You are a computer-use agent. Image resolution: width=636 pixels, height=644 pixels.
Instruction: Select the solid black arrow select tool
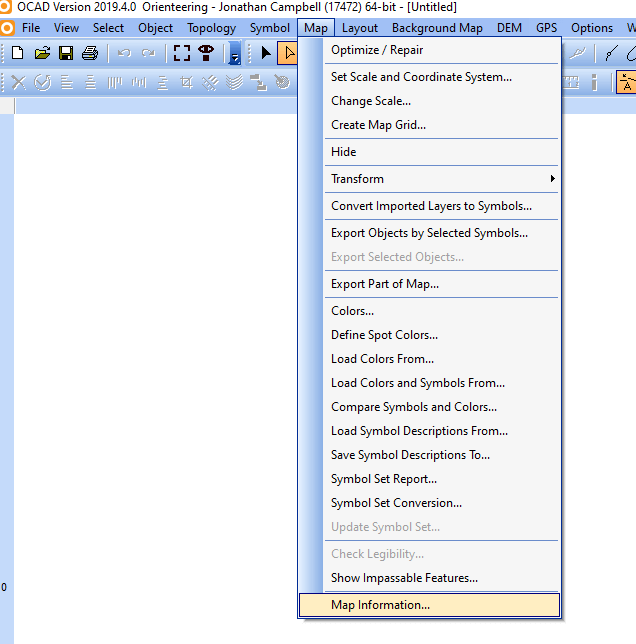coord(266,53)
